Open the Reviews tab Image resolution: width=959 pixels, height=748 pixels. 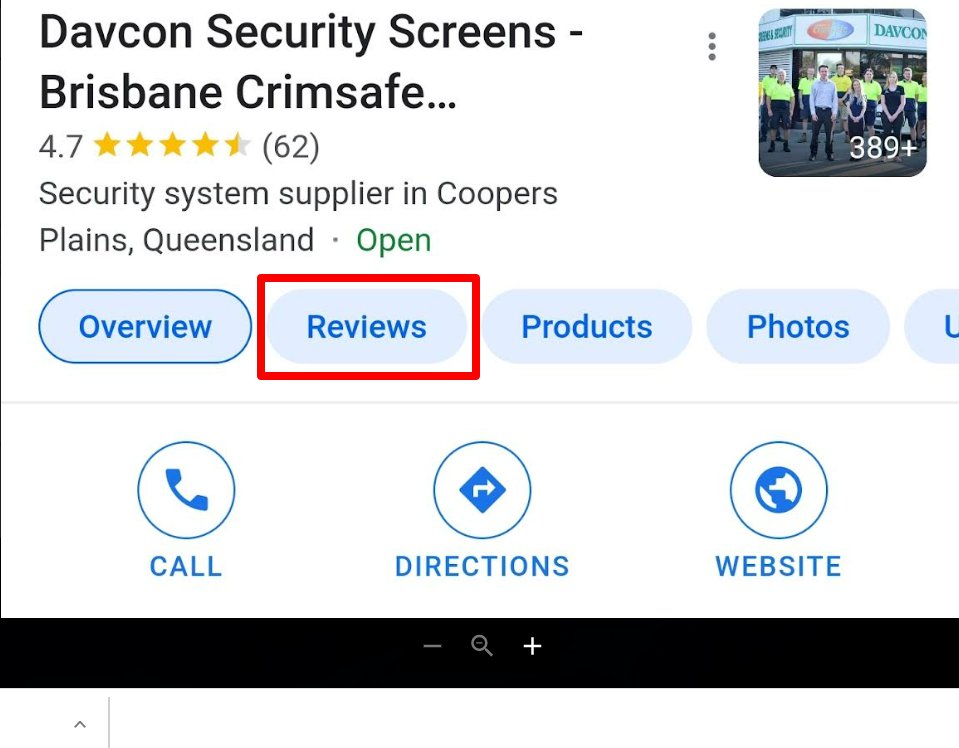(367, 327)
